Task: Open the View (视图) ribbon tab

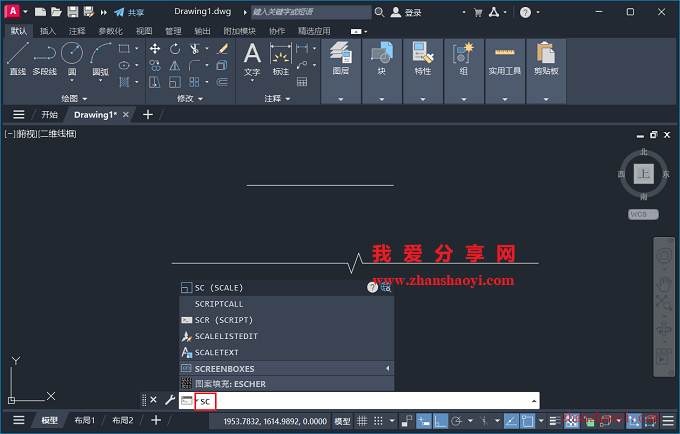Action: coord(144,31)
